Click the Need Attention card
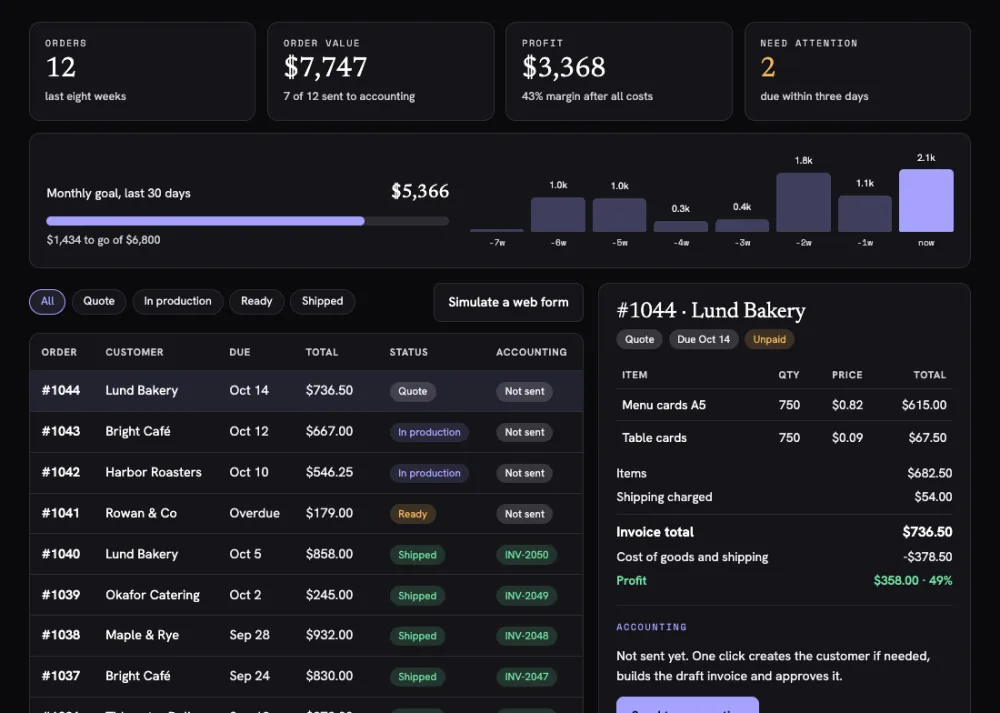This screenshot has height=713, width=1000. click(857, 71)
